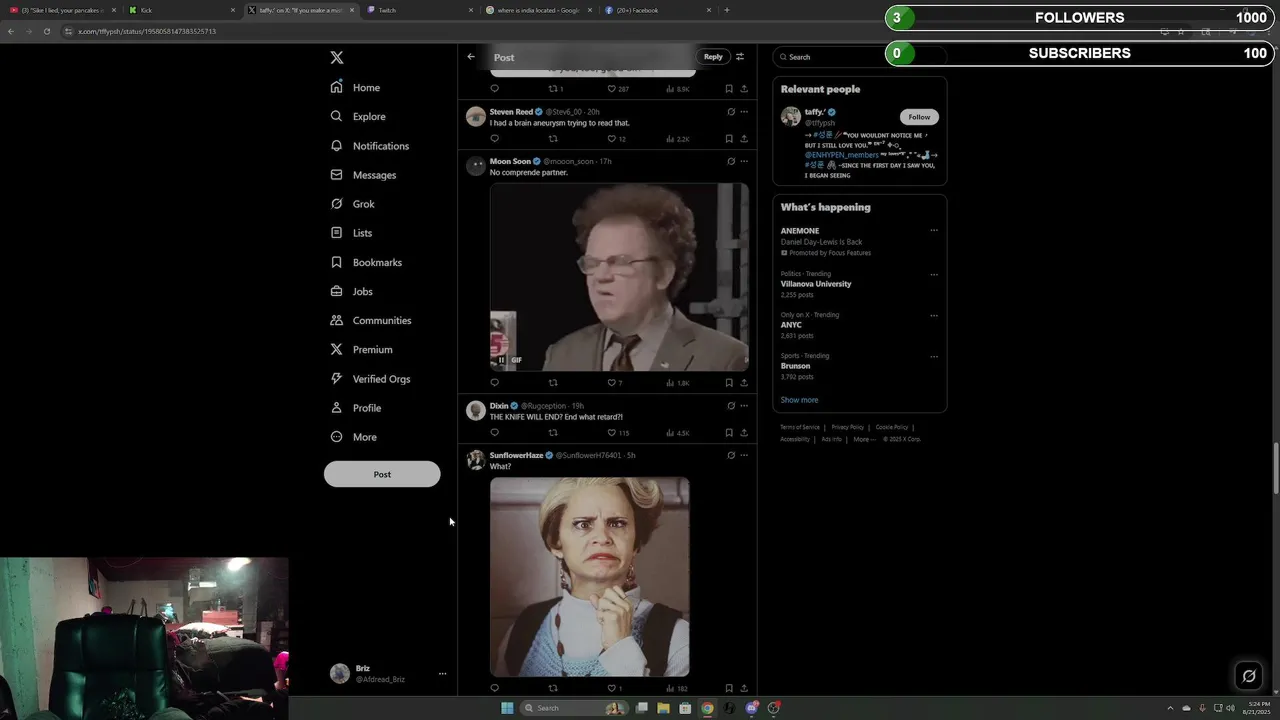This screenshot has height=720, width=1280.
Task: Click the back arrow beside Post heading
Action: (471, 57)
